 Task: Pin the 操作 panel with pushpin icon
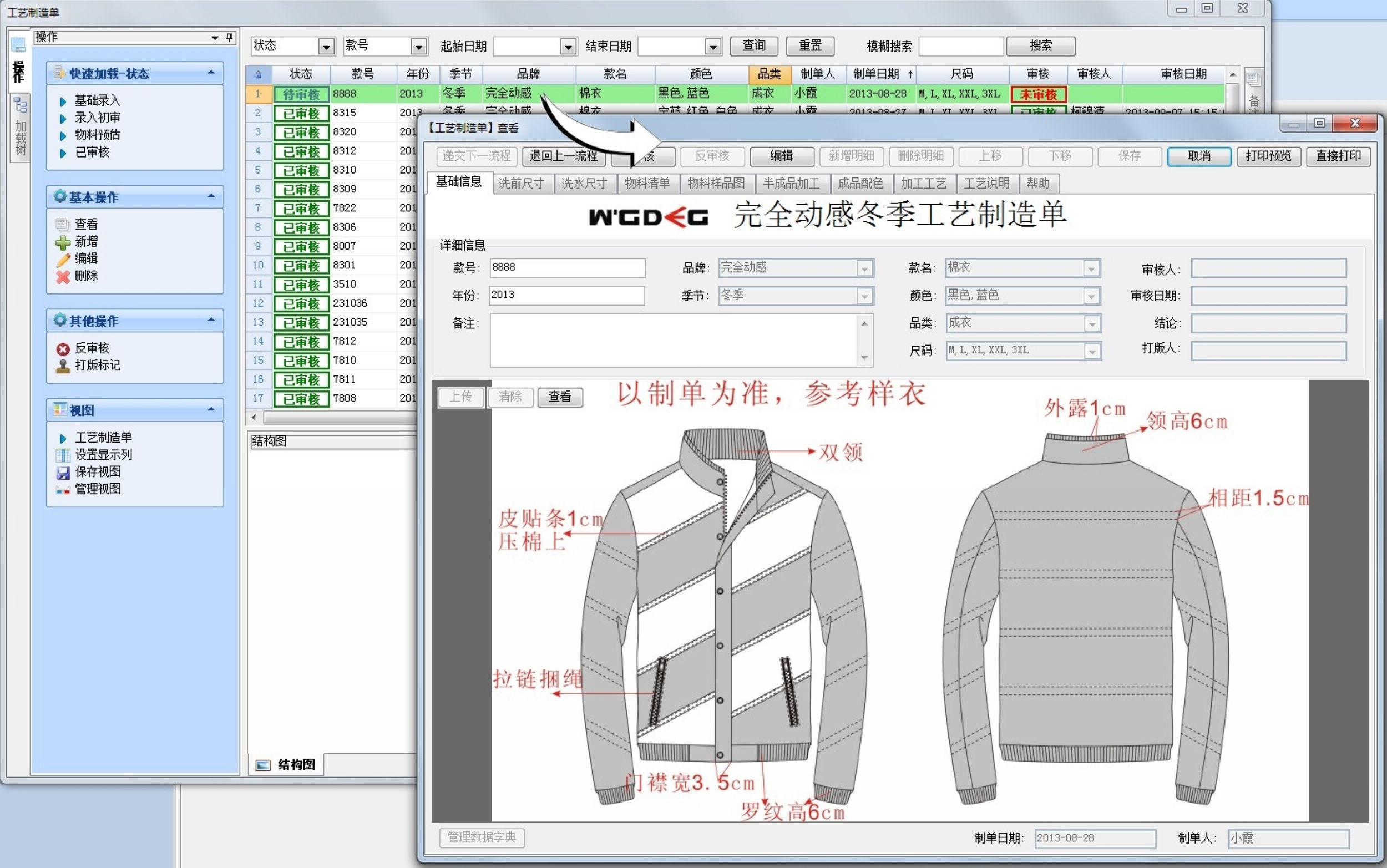(x=230, y=37)
